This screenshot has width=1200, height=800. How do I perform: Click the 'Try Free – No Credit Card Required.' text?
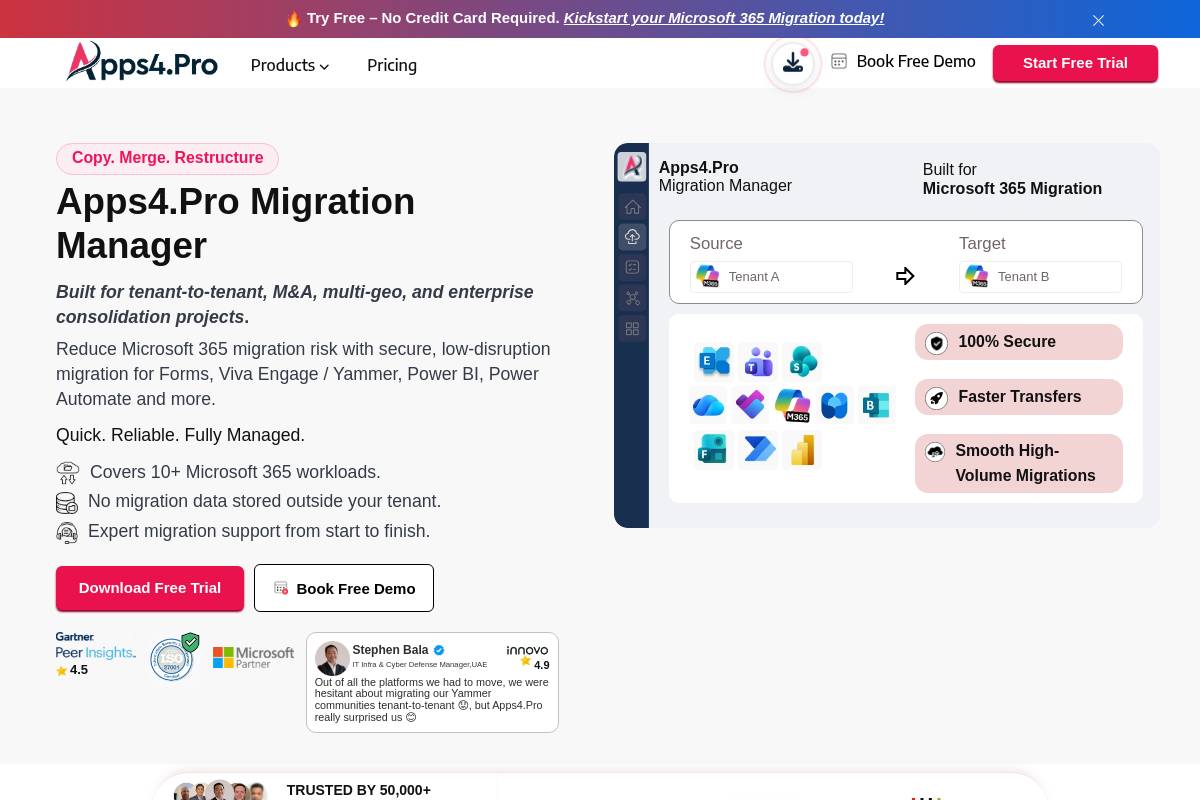click(433, 18)
